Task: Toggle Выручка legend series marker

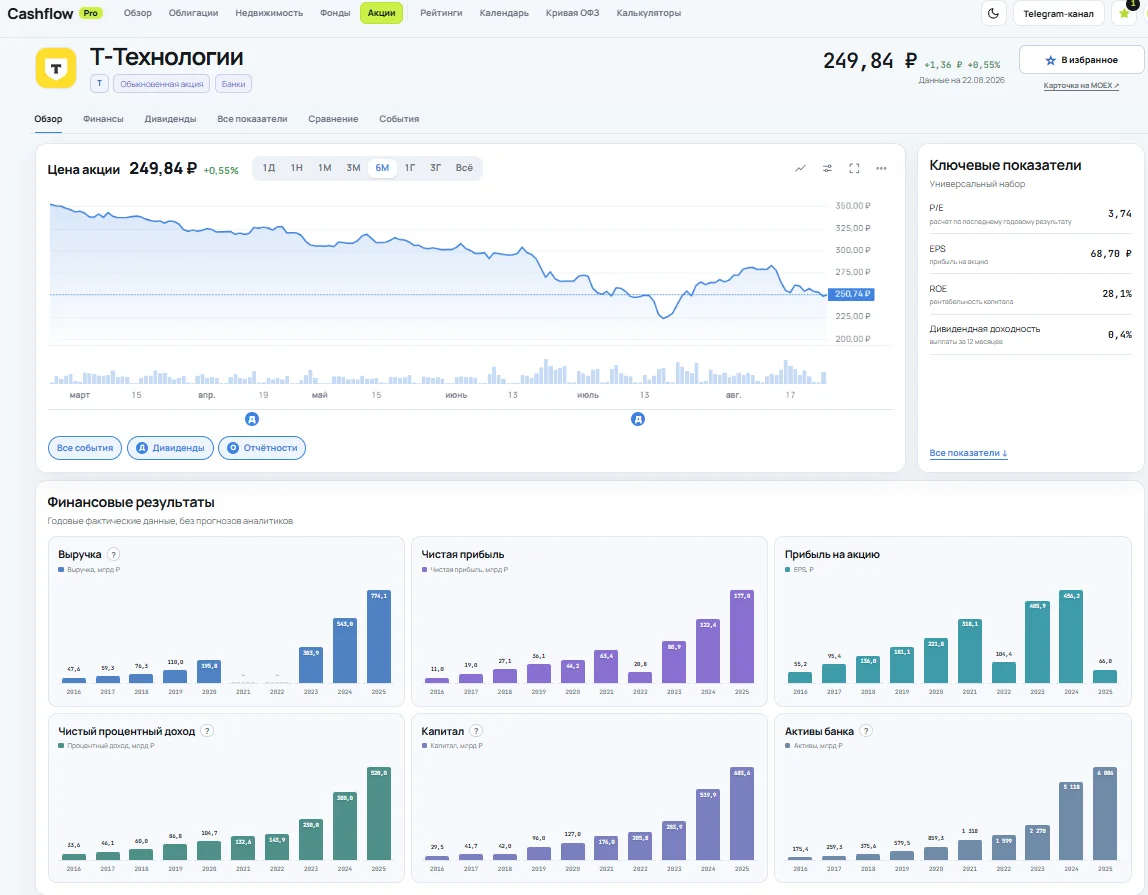Action: (x=61, y=570)
